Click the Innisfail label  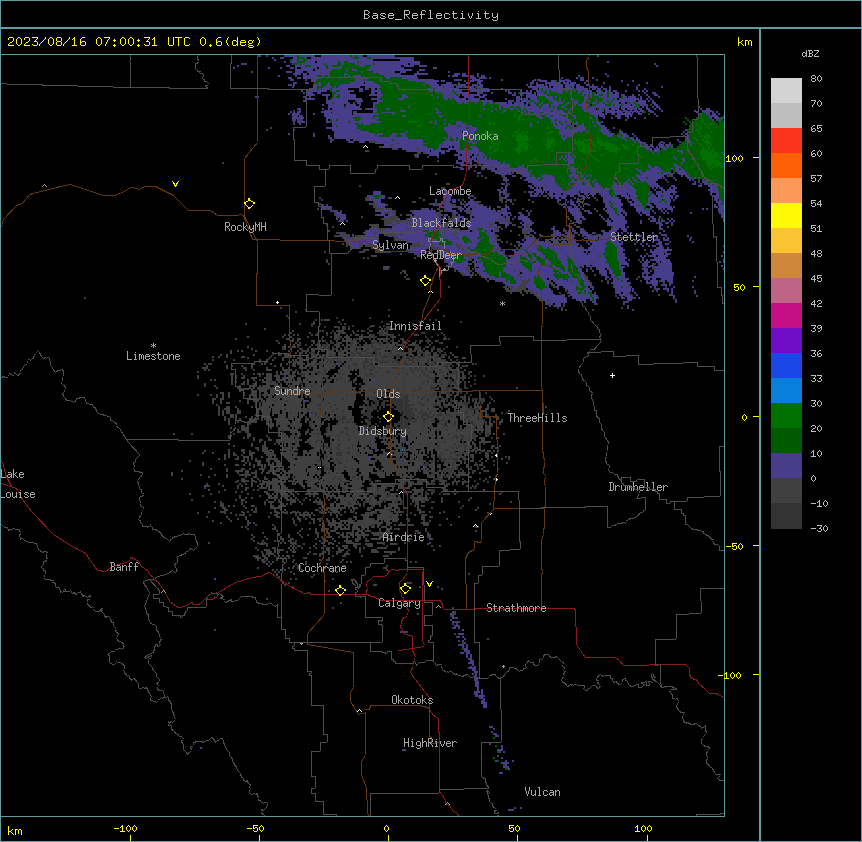pyautogui.click(x=415, y=326)
